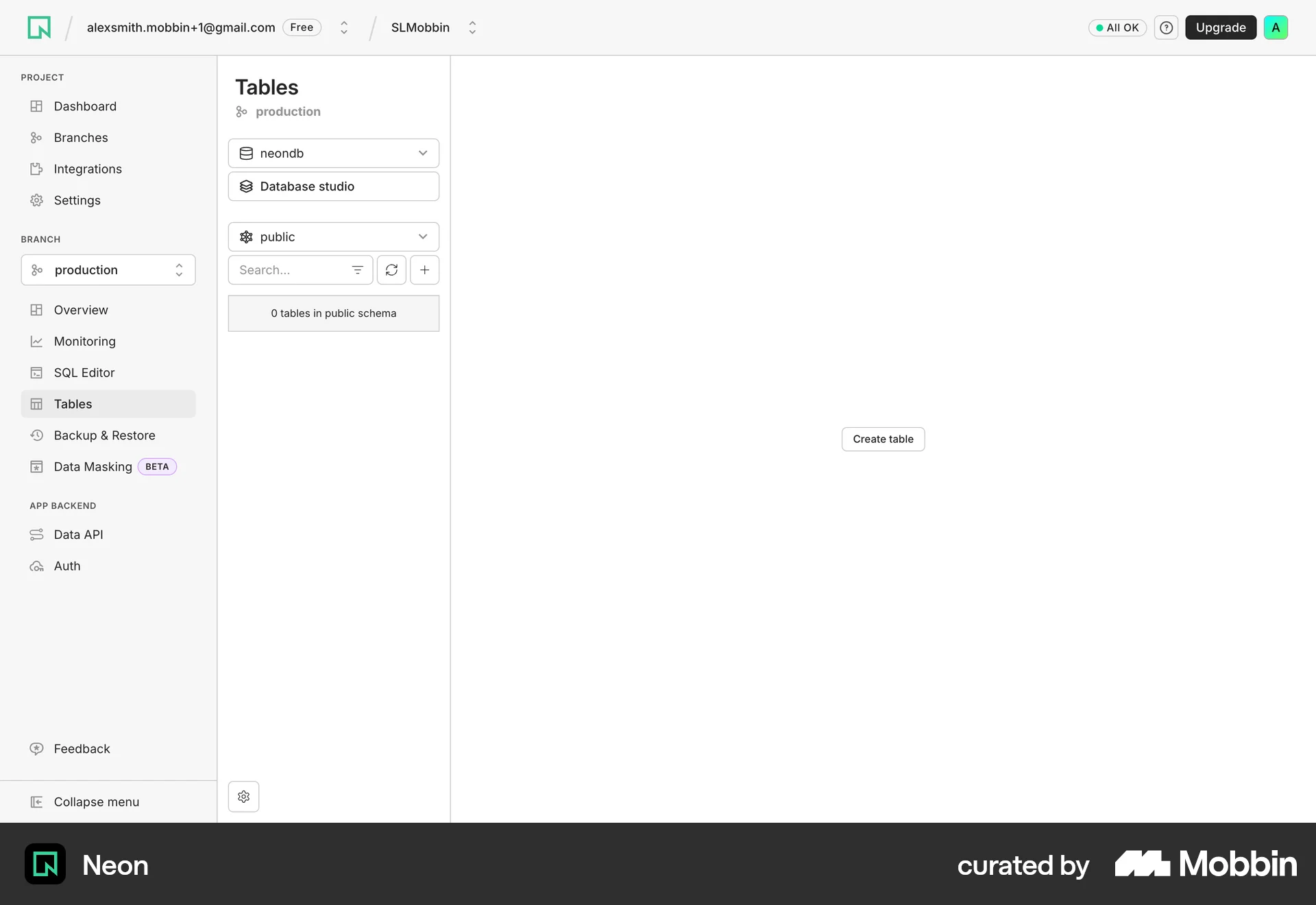This screenshot has width=1316, height=905.
Task: Click the Feedback speech bubble icon
Action: point(36,749)
